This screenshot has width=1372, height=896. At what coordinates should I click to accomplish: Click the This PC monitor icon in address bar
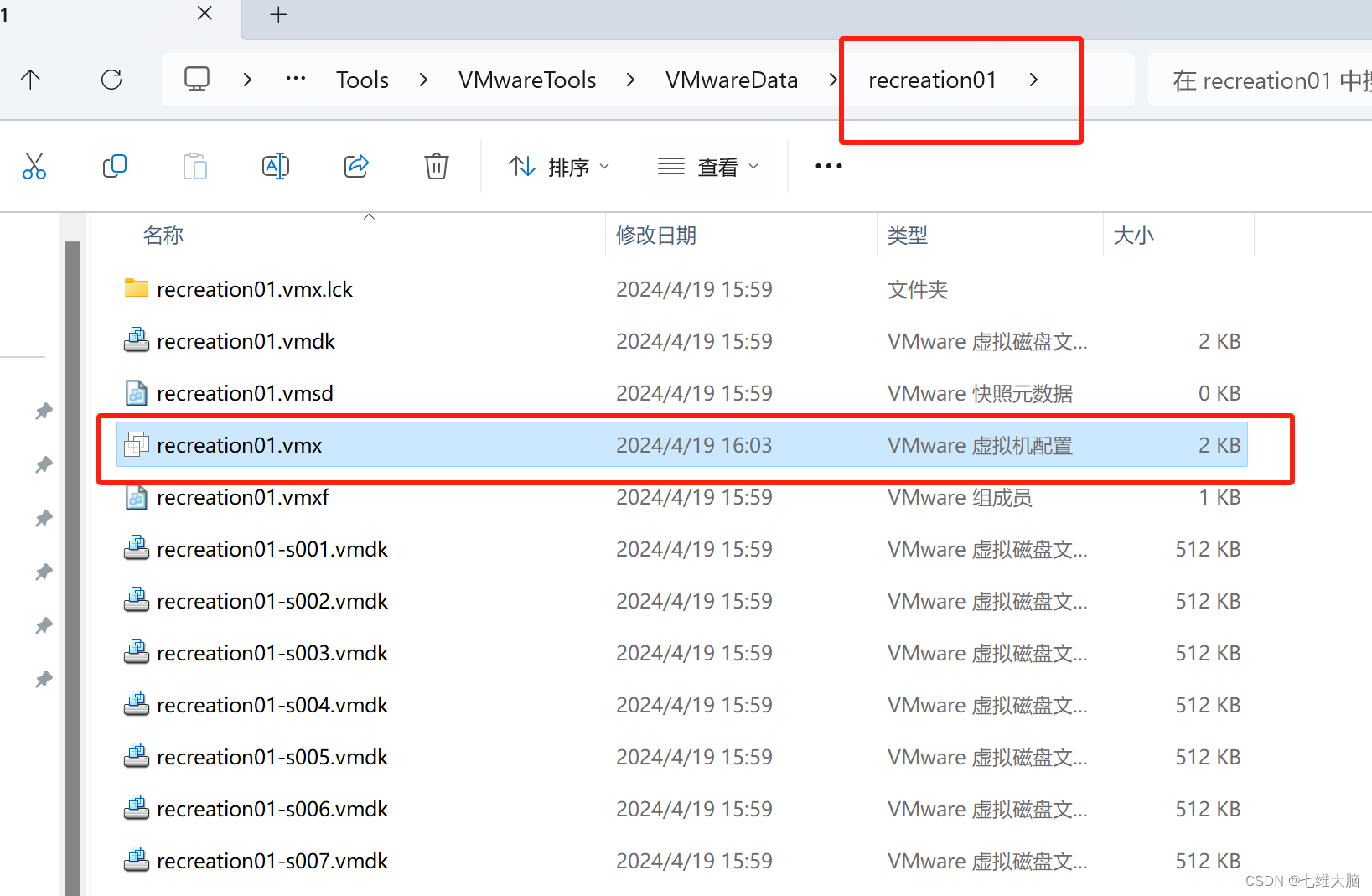tap(197, 79)
